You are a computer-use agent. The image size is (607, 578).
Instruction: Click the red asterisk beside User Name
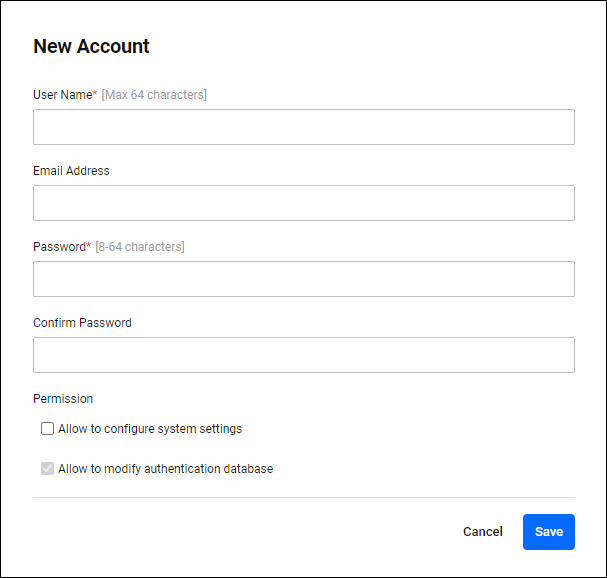(x=94, y=94)
